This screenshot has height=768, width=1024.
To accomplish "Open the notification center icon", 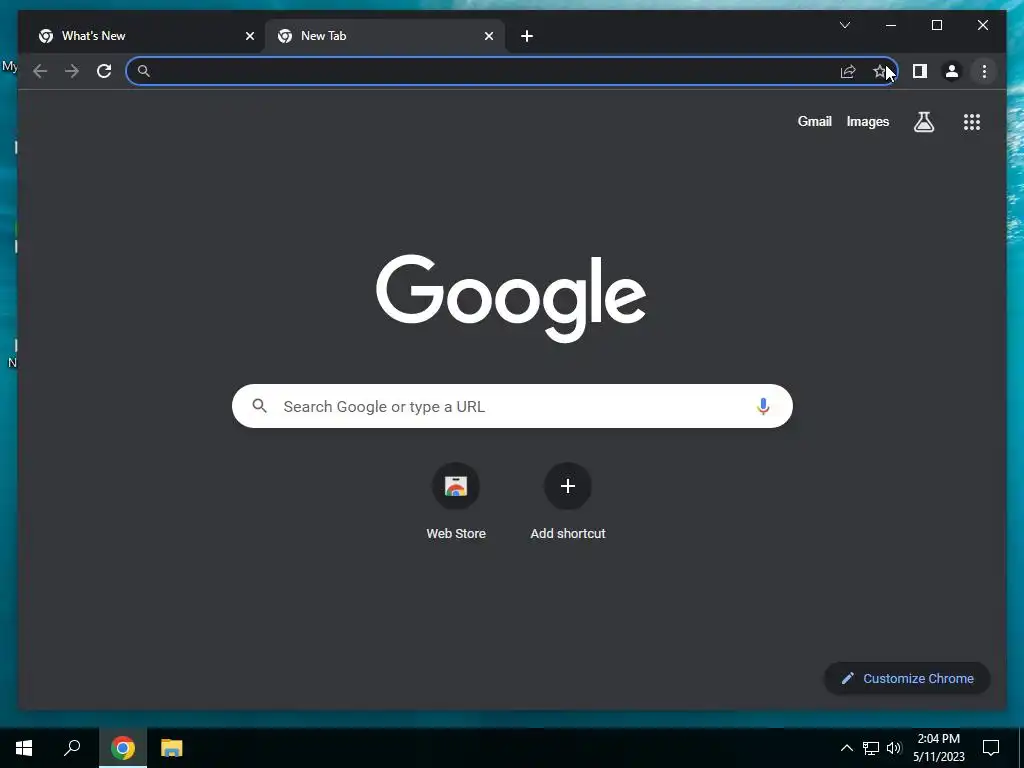I will click(x=991, y=748).
